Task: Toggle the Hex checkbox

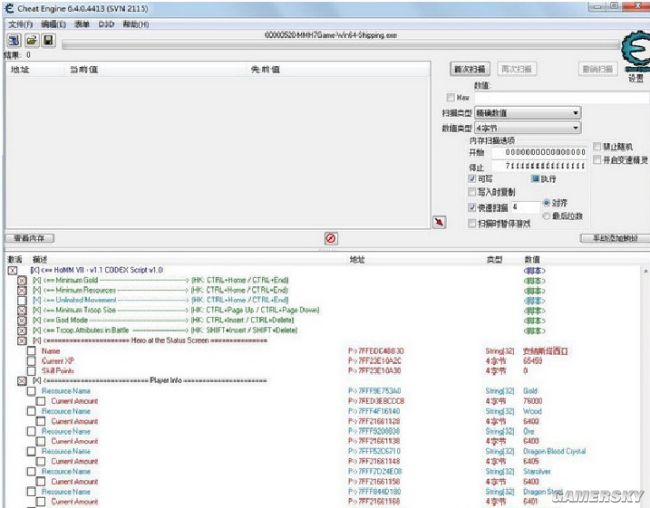Action: (451, 97)
